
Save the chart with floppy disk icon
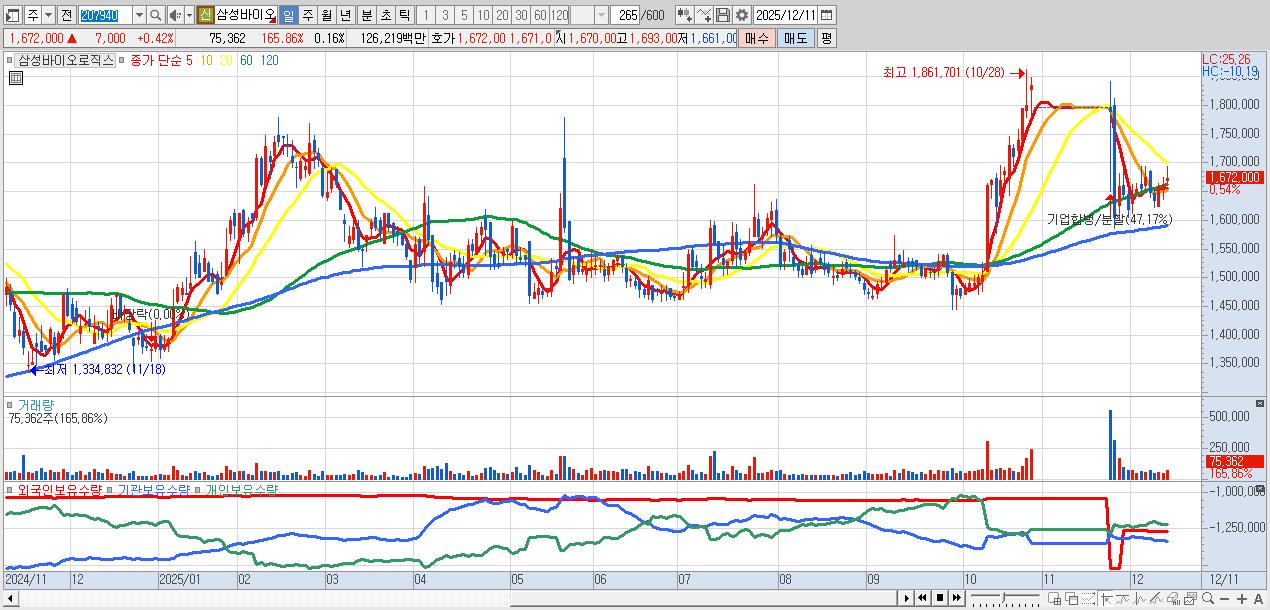723,15
